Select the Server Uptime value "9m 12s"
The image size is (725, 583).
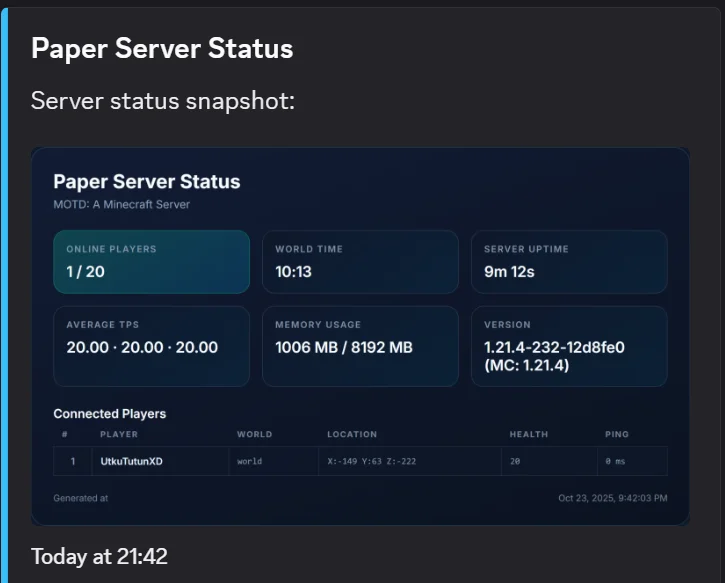pos(509,271)
